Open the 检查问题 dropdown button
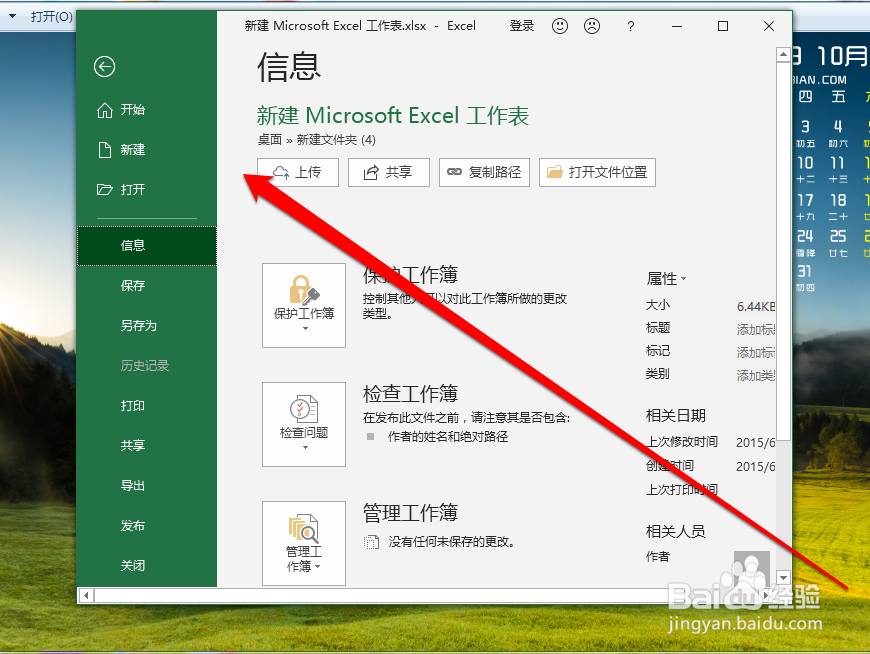 pos(304,424)
